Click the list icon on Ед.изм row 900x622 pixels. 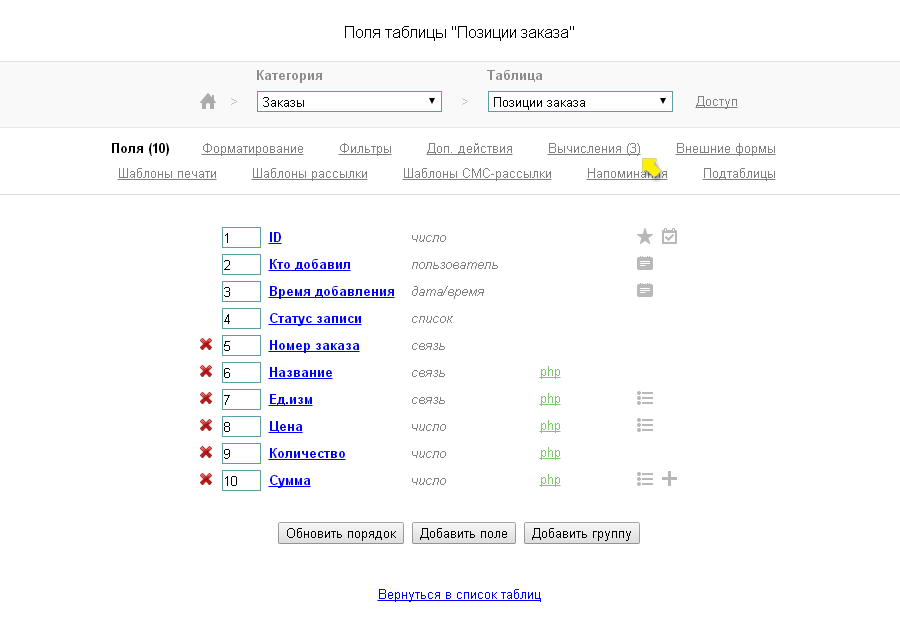[x=645, y=399]
